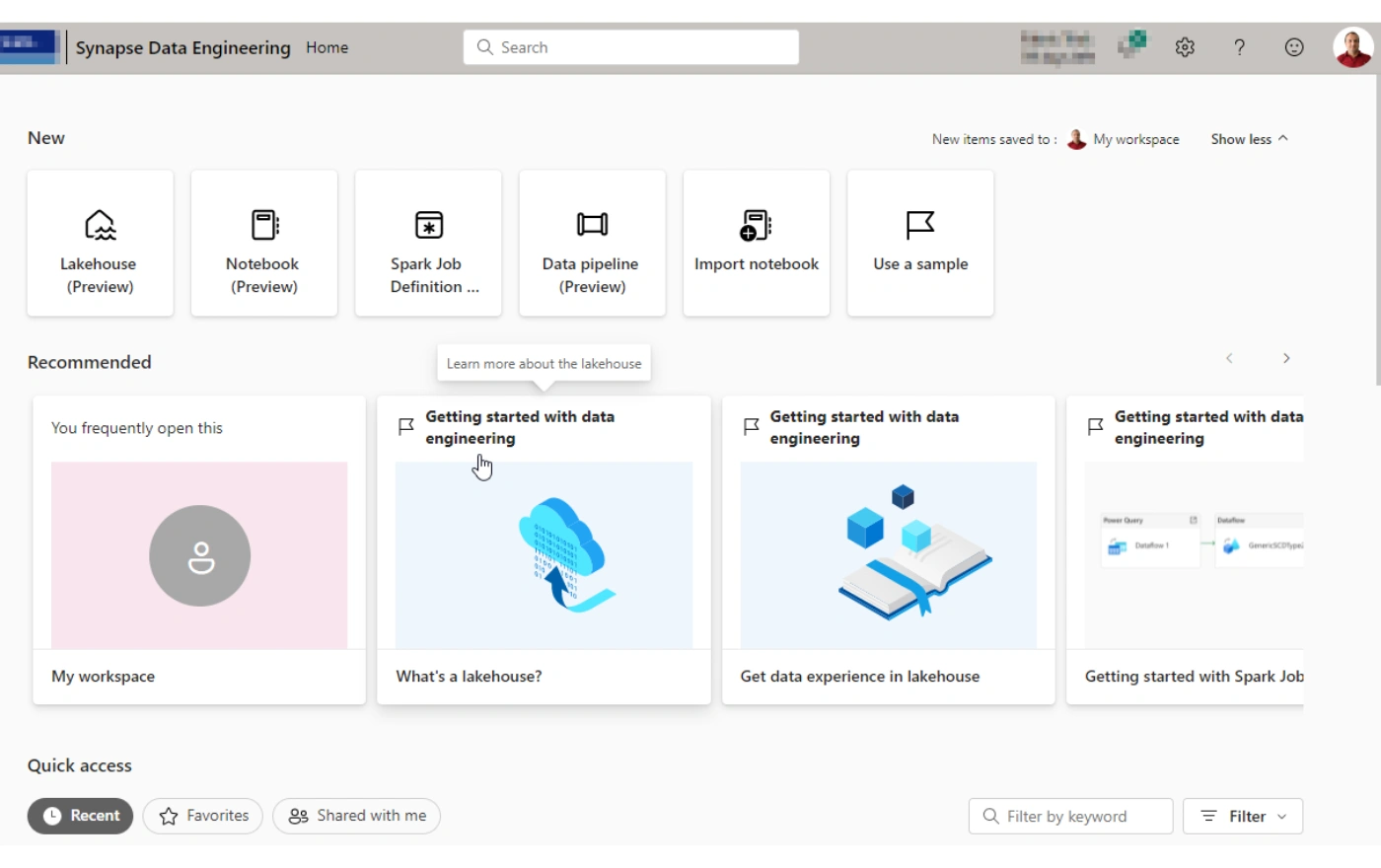Image resolution: width=1381 pixels, height=868 pixels.
Task: Open Getting started with Spark Job card
Action: (x=1185, y=550)
